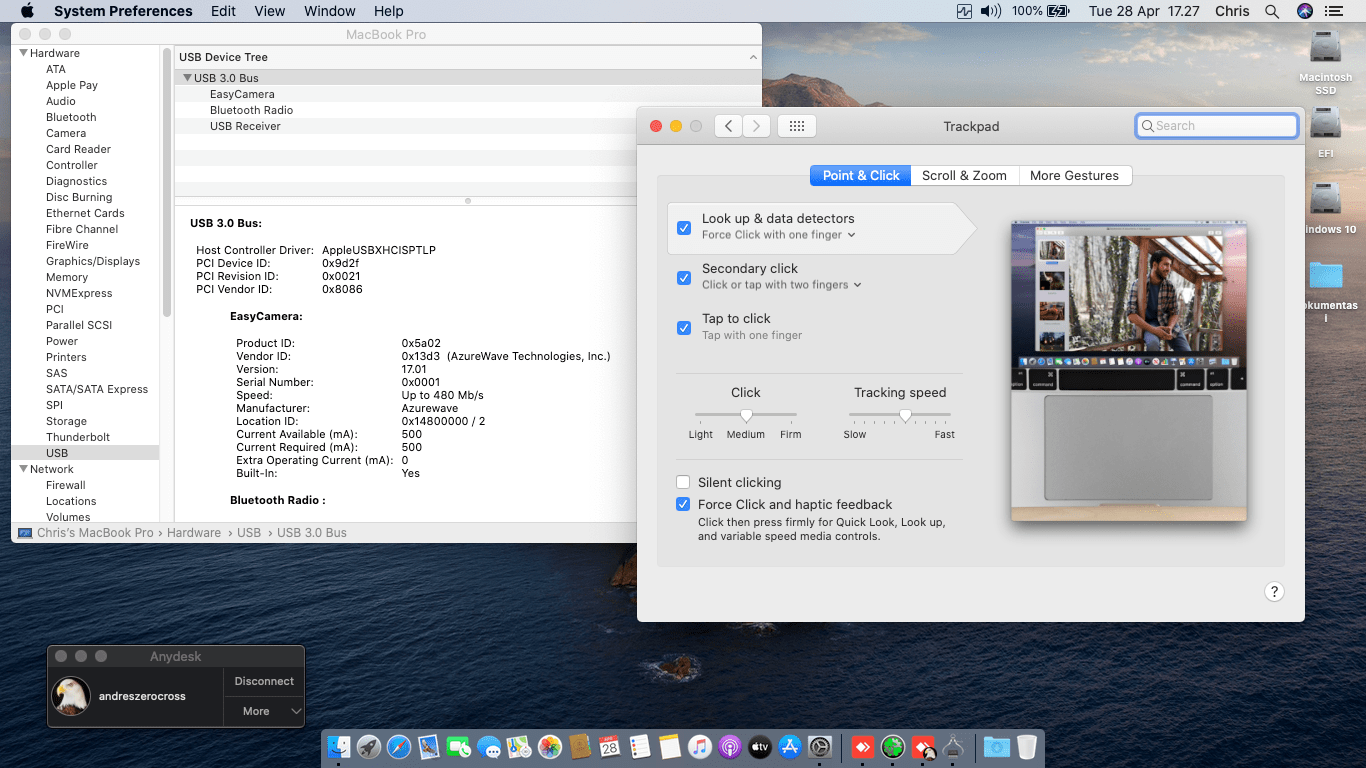Activate Siri from the menu bar
The width and height of the screenshot is (1366, 768).
1304,11
